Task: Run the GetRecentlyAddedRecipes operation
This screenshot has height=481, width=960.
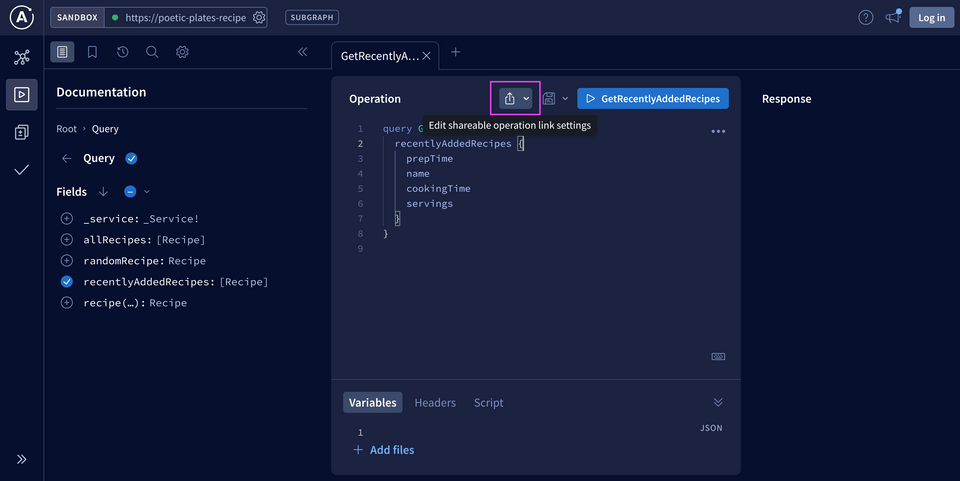Action: (x=653, y=99)
